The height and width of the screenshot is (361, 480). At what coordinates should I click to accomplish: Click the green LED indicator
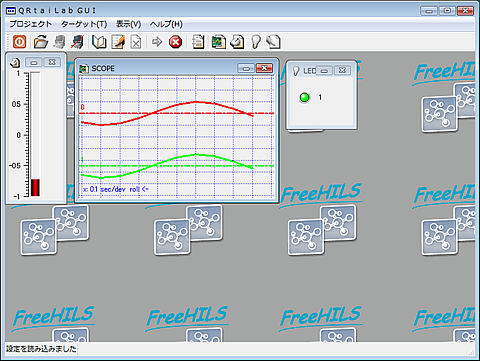coord(304,97)
